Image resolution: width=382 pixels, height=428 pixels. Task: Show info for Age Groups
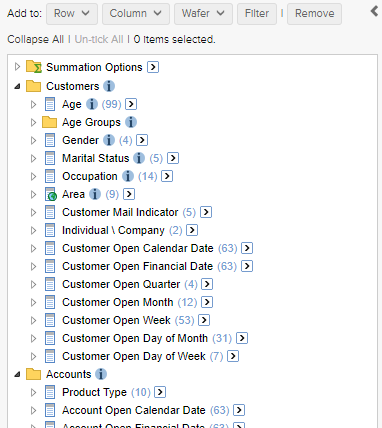131,122
